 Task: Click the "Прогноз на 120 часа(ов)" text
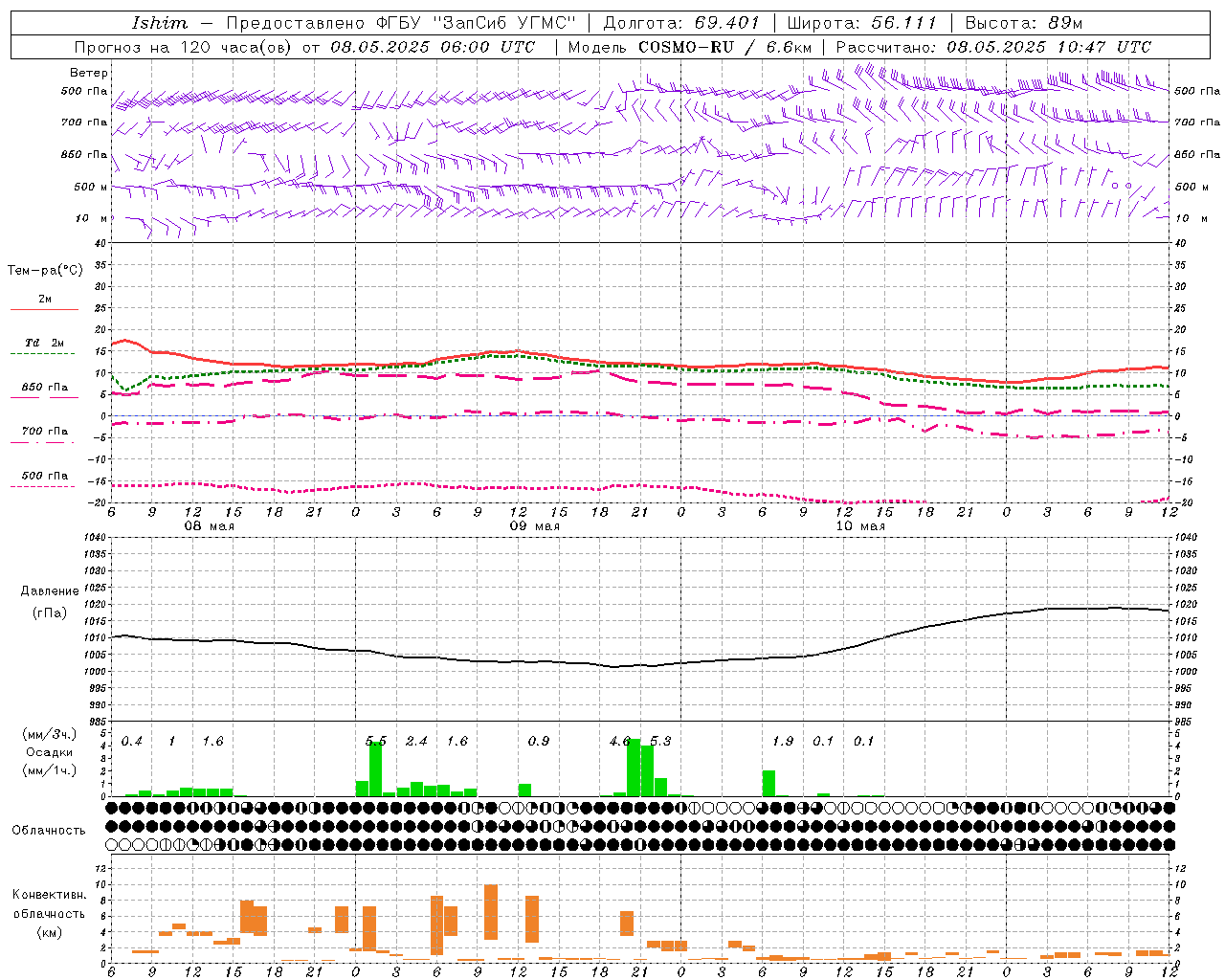184,47
